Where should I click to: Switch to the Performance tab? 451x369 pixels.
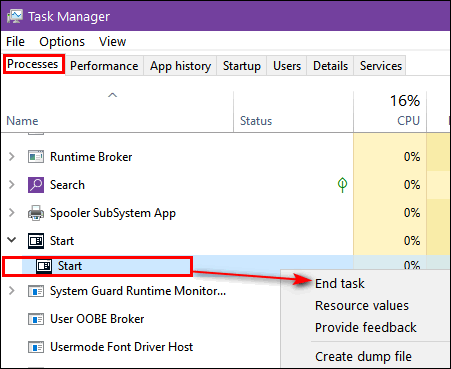[x=104, y=66]
